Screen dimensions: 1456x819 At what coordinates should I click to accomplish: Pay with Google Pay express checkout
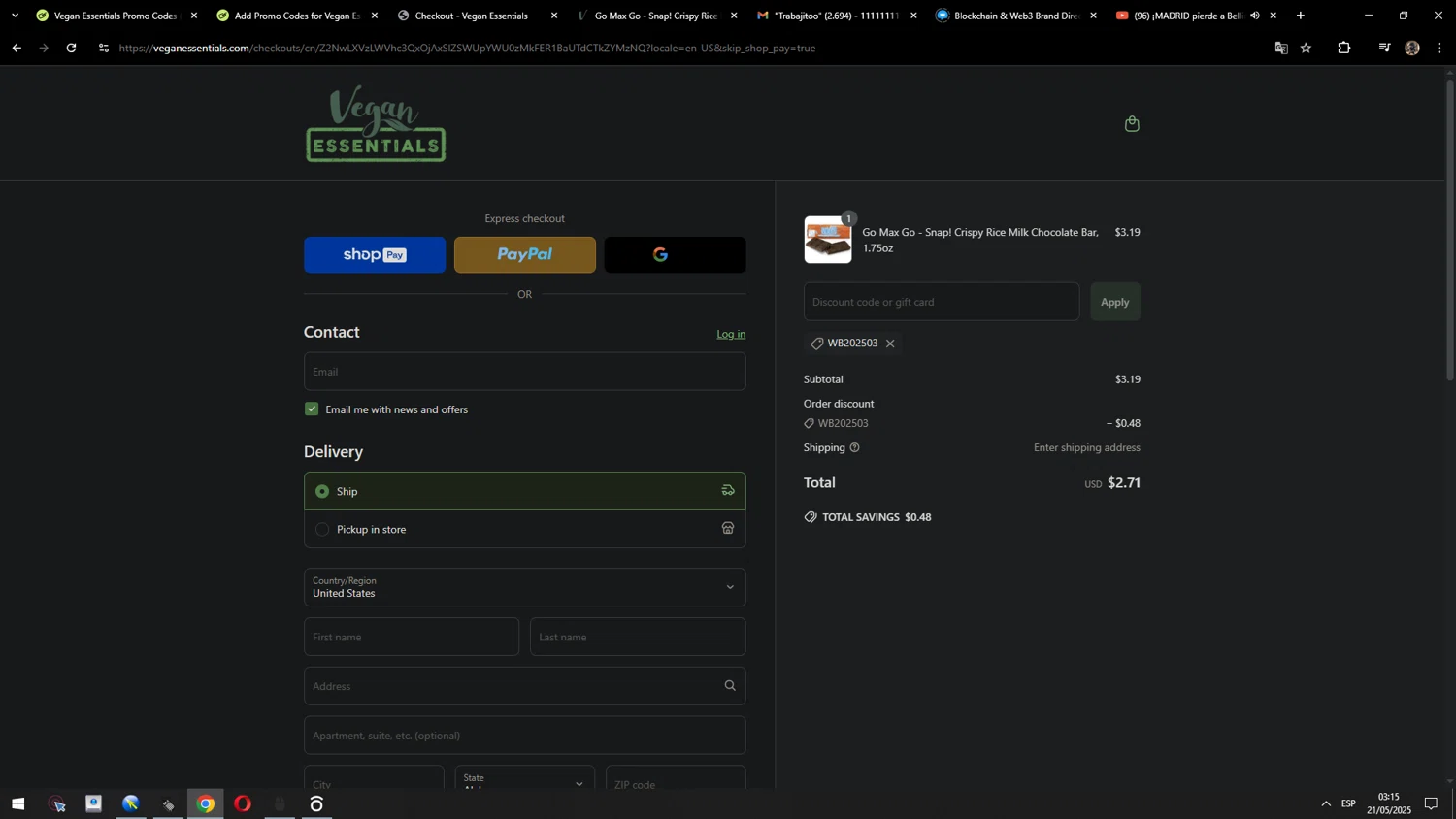[x=675, y=254]
